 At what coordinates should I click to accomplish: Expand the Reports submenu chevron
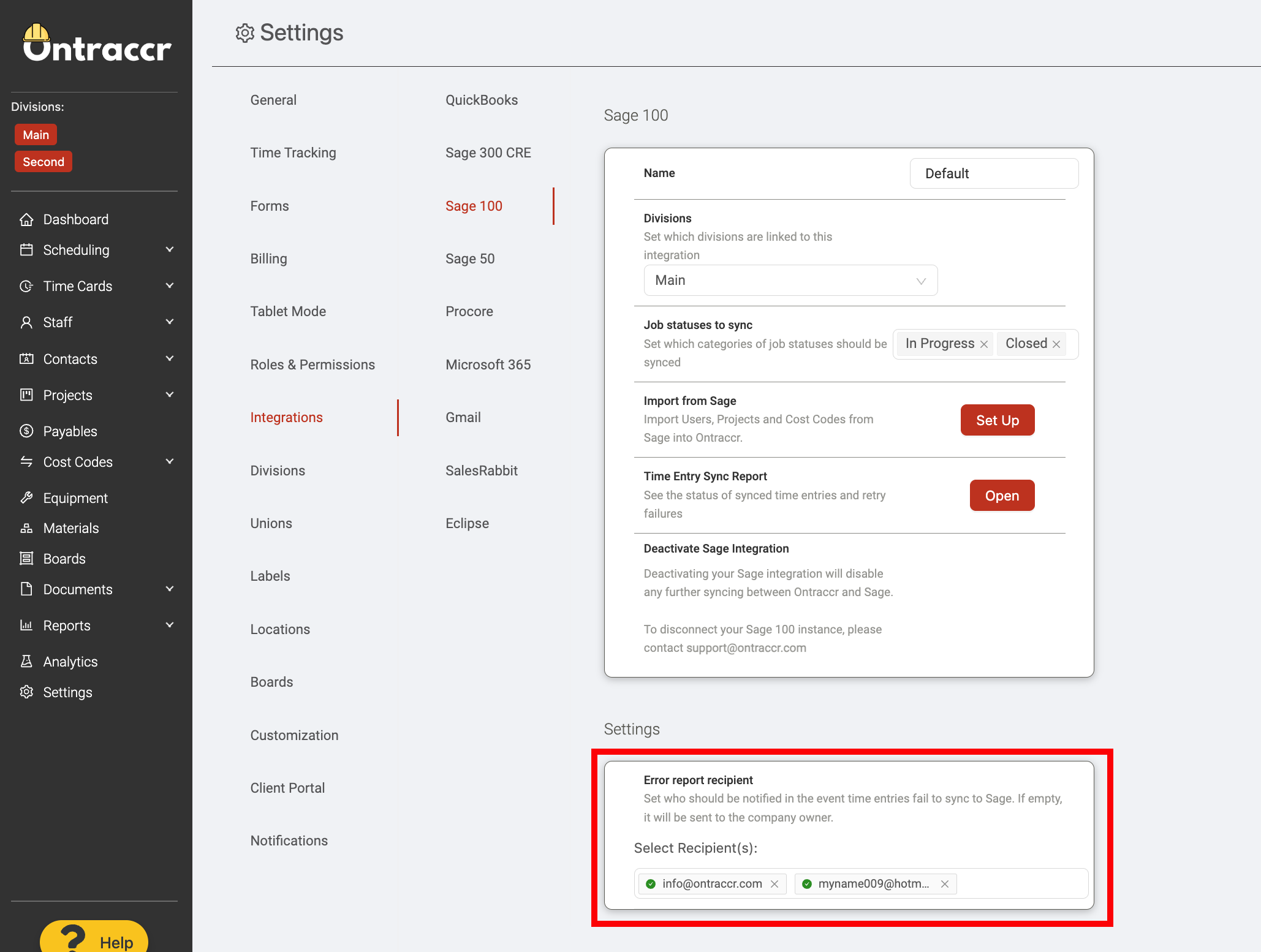click(x=170, y=625)
